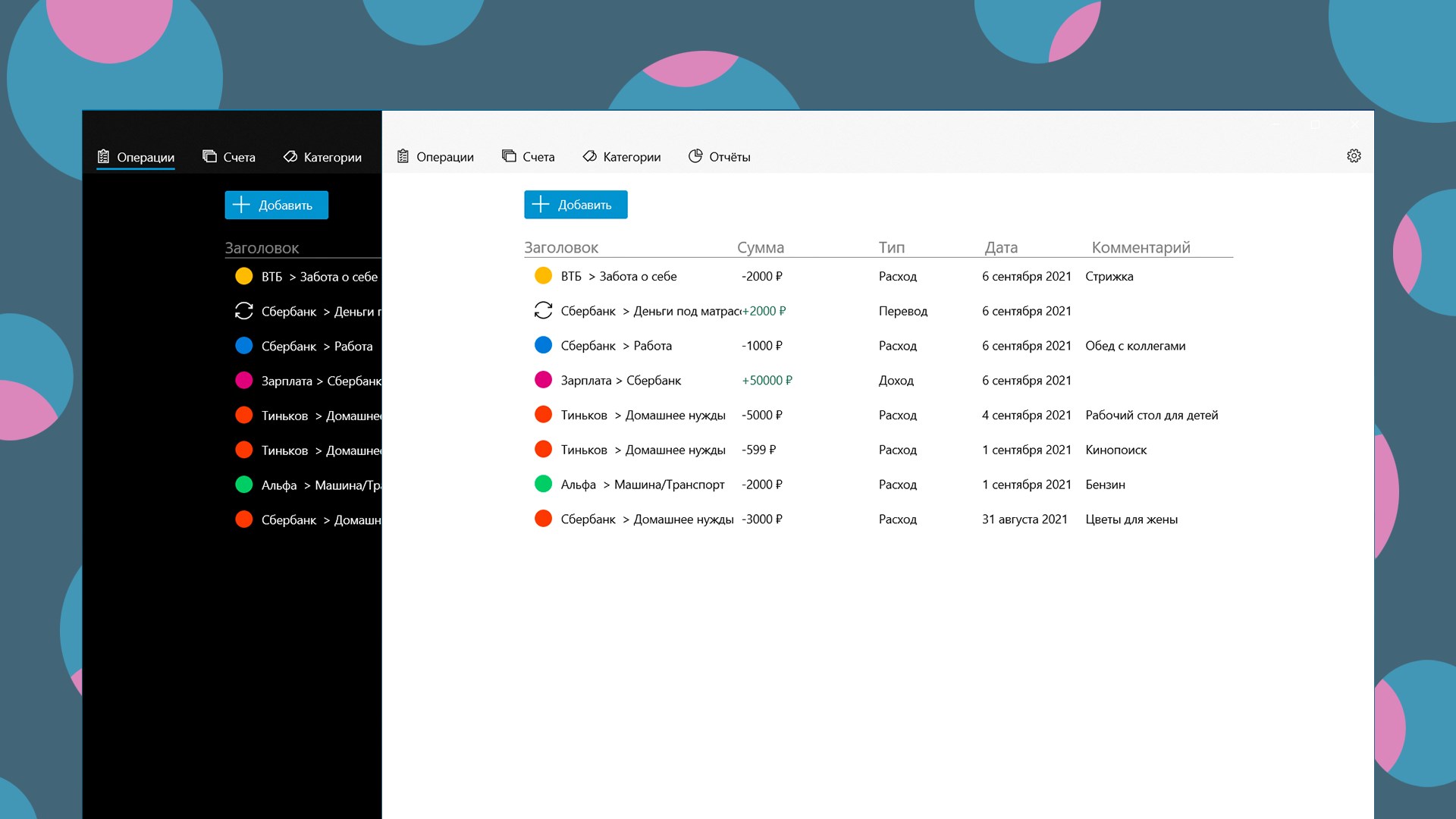
Task: Click the Цветы для жены comment
Action: click(1131, 519)
